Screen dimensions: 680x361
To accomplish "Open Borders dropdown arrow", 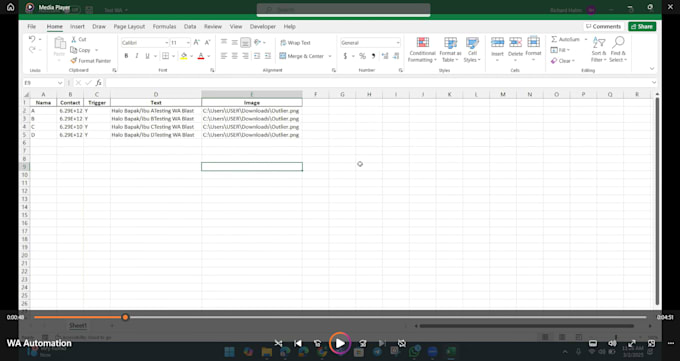I will click(x=173, y=56).
